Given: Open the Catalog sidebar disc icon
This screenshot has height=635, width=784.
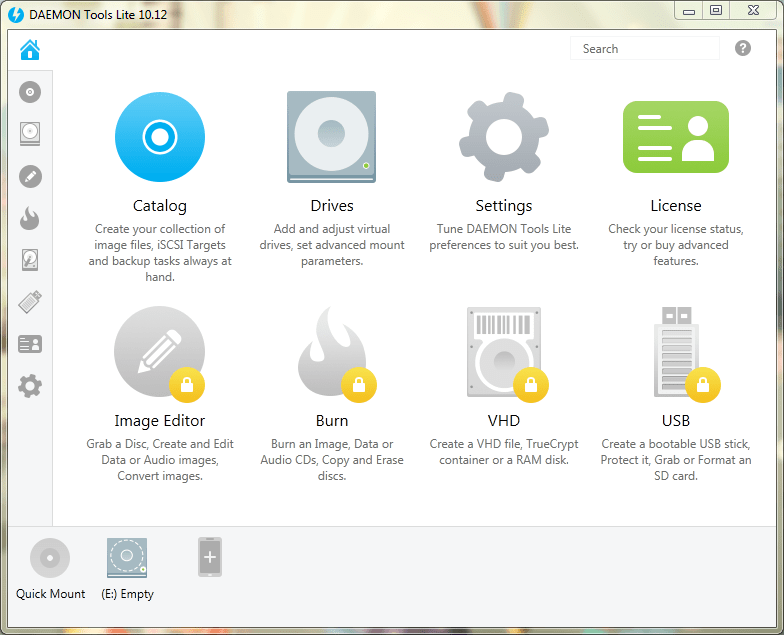Looking at the screenshot, I should 30,92.
